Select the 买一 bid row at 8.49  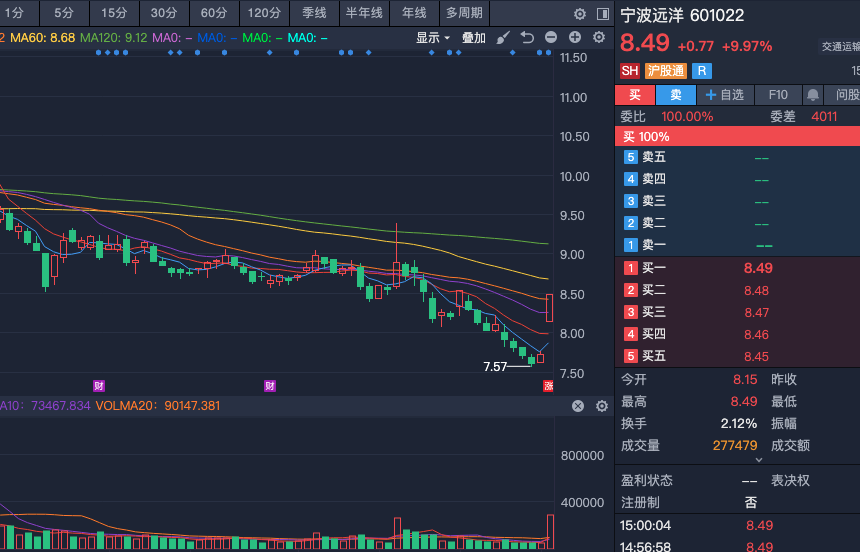[737, 268]
